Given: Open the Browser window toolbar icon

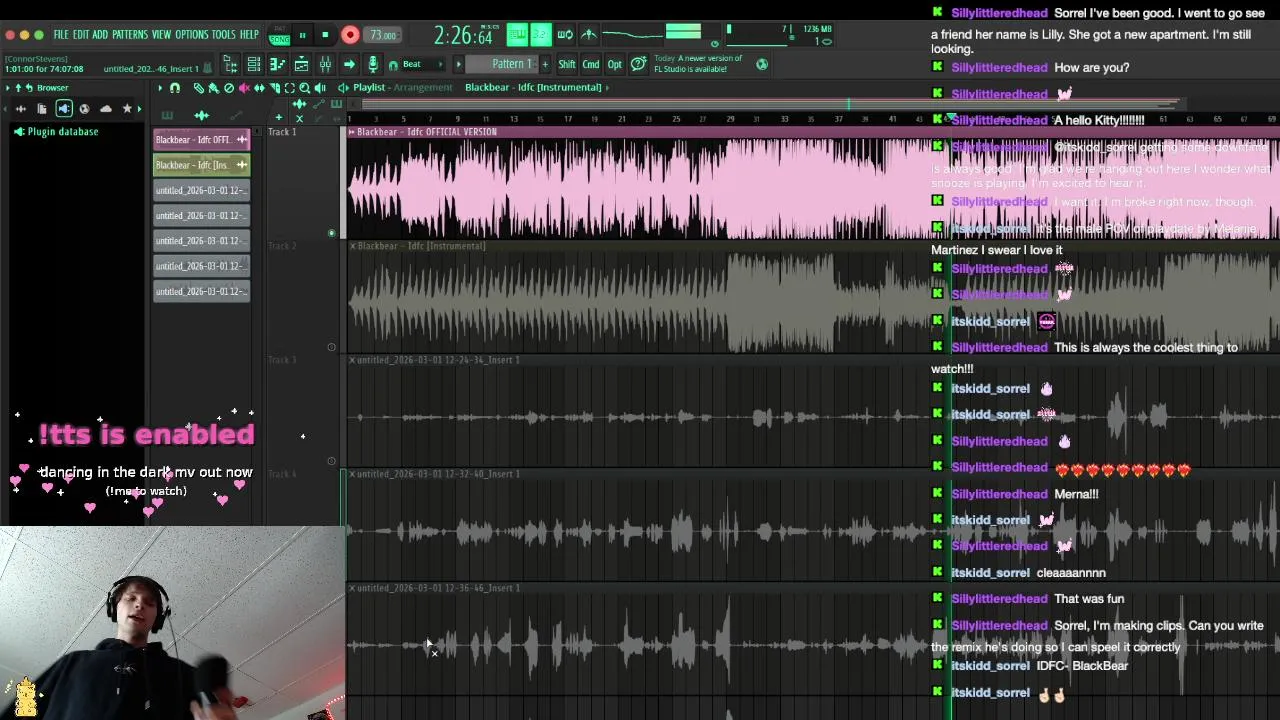Looking at the screenshot, I should click(x=231, y=65).
